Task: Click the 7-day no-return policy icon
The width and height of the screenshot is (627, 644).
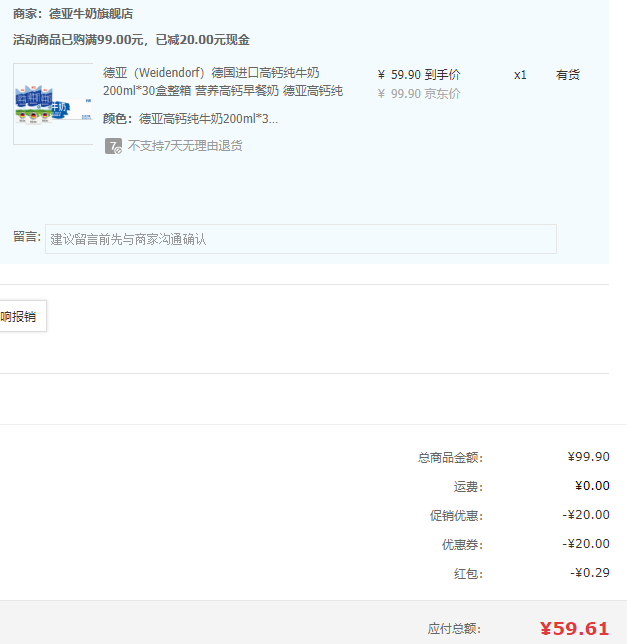Action: click(x=113, y=146)
